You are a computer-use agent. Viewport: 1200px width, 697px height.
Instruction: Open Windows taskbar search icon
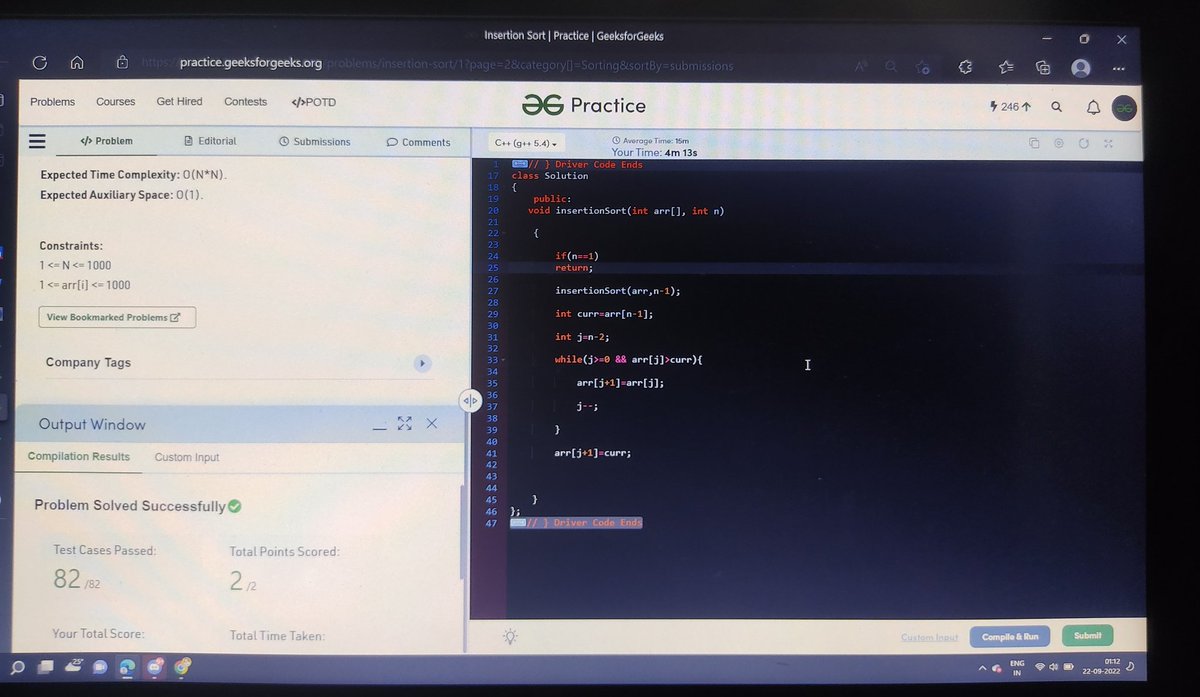point(18,665)
